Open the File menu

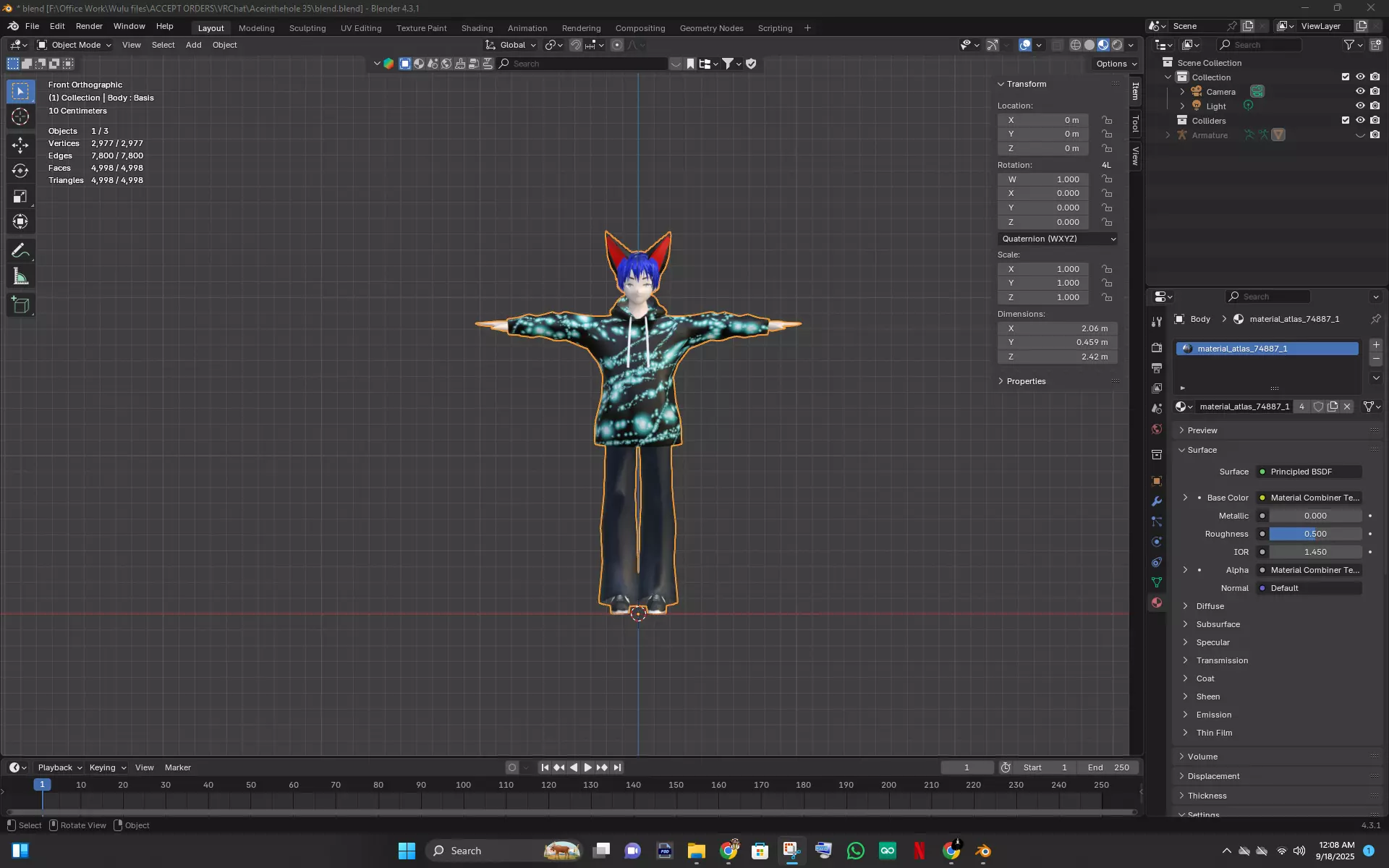[33, 26]
